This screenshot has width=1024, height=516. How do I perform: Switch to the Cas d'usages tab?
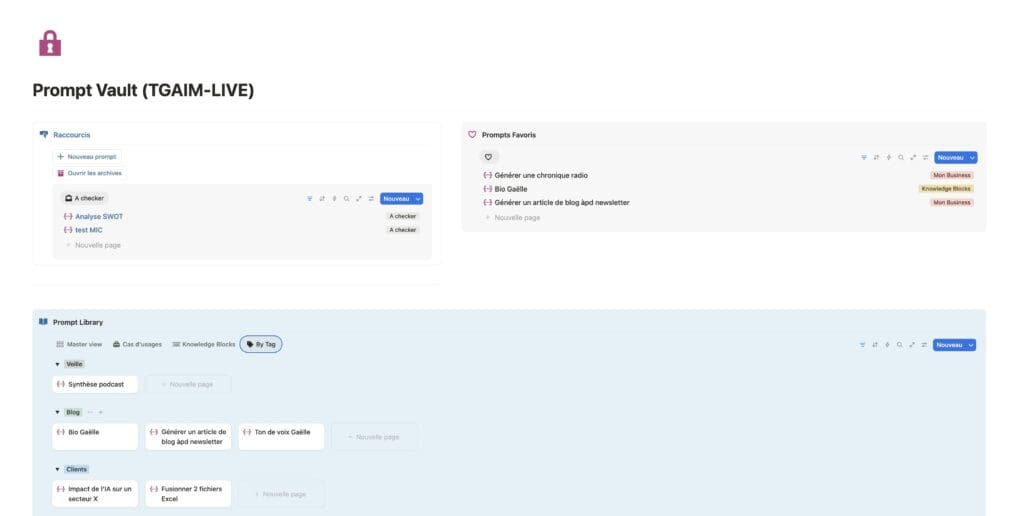[137, 344]
